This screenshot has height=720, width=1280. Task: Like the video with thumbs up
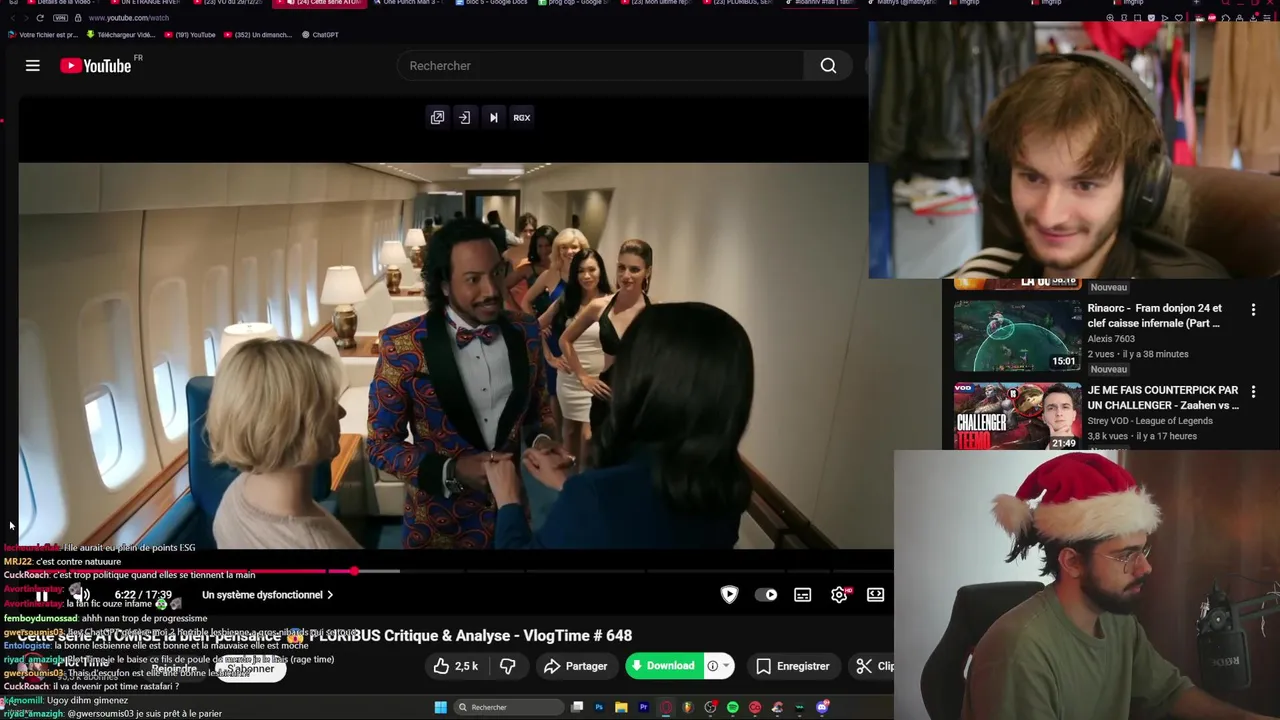point(456,666)
